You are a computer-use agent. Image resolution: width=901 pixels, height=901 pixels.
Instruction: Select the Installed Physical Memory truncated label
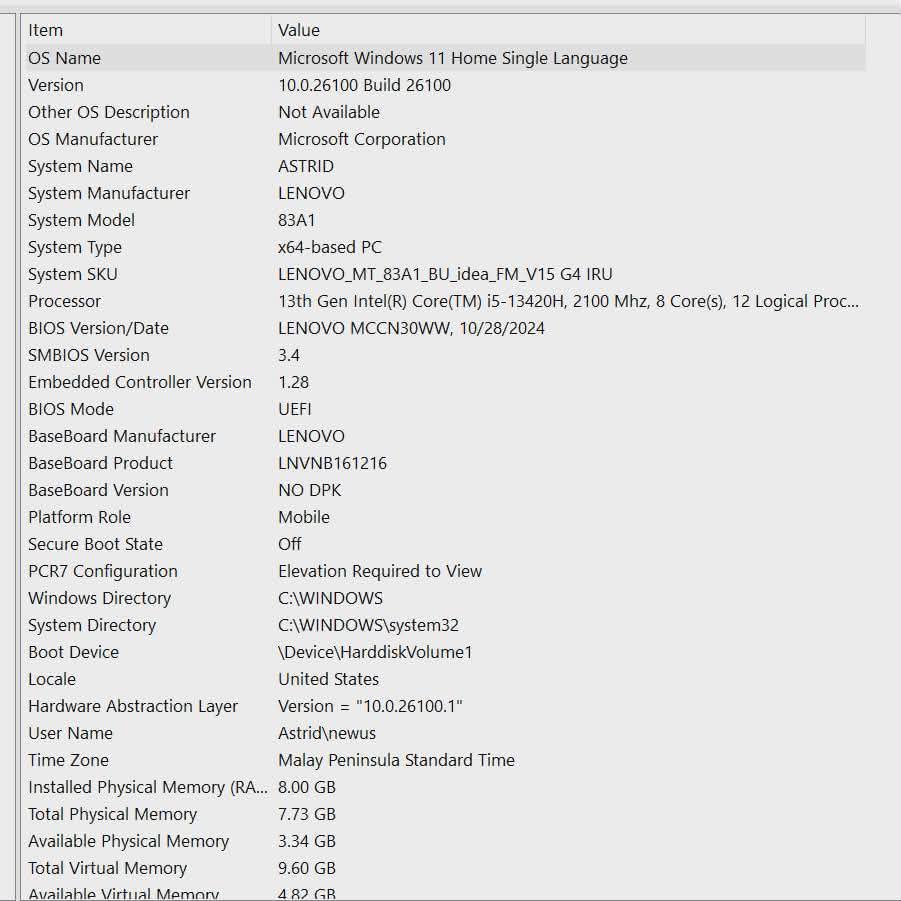148,787
